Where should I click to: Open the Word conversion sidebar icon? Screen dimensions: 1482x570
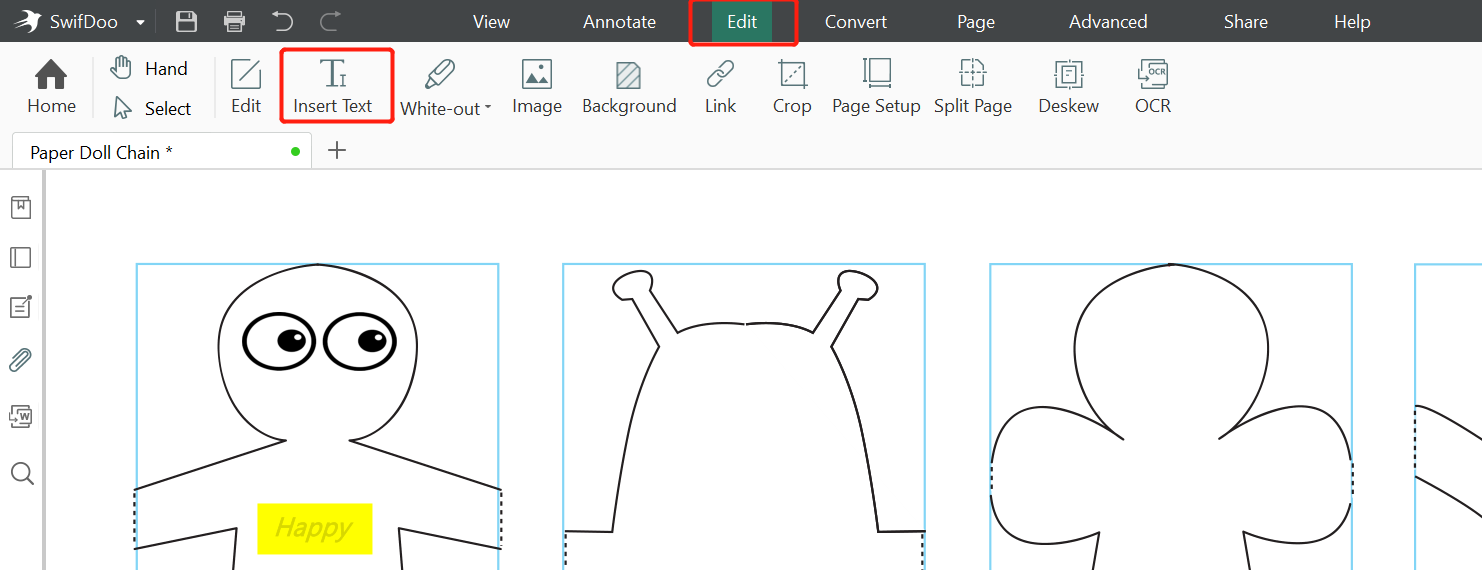[x=21, y=416]
